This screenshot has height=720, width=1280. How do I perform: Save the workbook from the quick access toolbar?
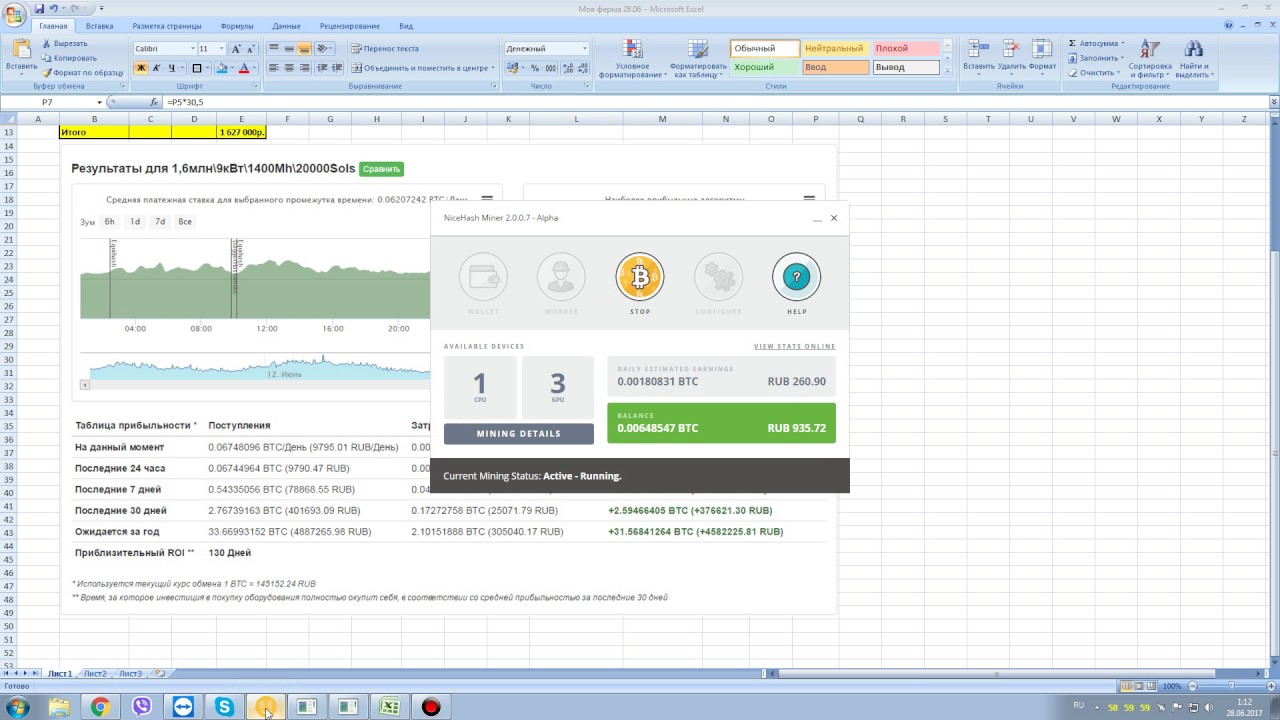pos(40,8)
